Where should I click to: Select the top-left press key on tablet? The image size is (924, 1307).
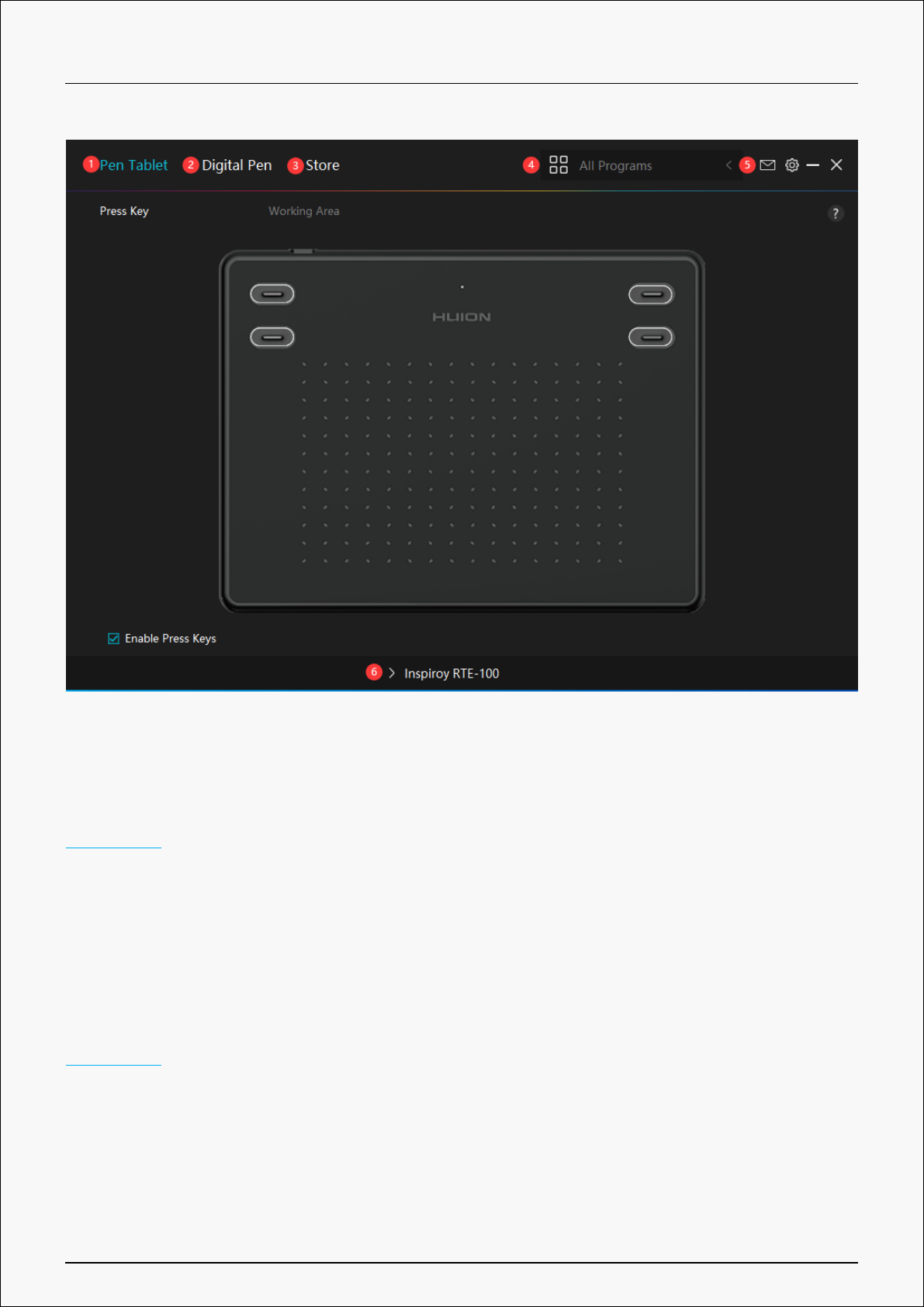click(x=272, y=294)
